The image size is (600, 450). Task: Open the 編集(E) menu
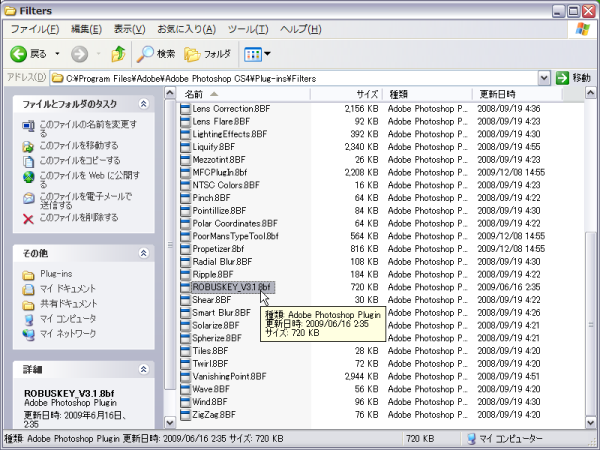tap(86, 29)
